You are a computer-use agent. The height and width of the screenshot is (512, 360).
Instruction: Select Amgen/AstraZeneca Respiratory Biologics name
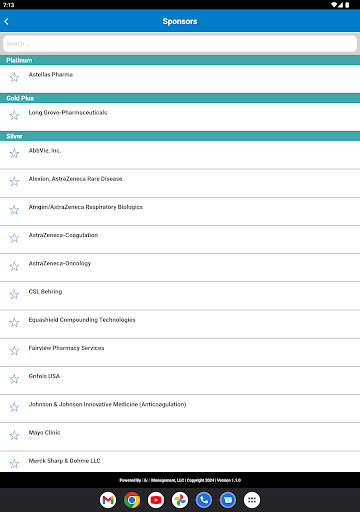coord(86,207)
